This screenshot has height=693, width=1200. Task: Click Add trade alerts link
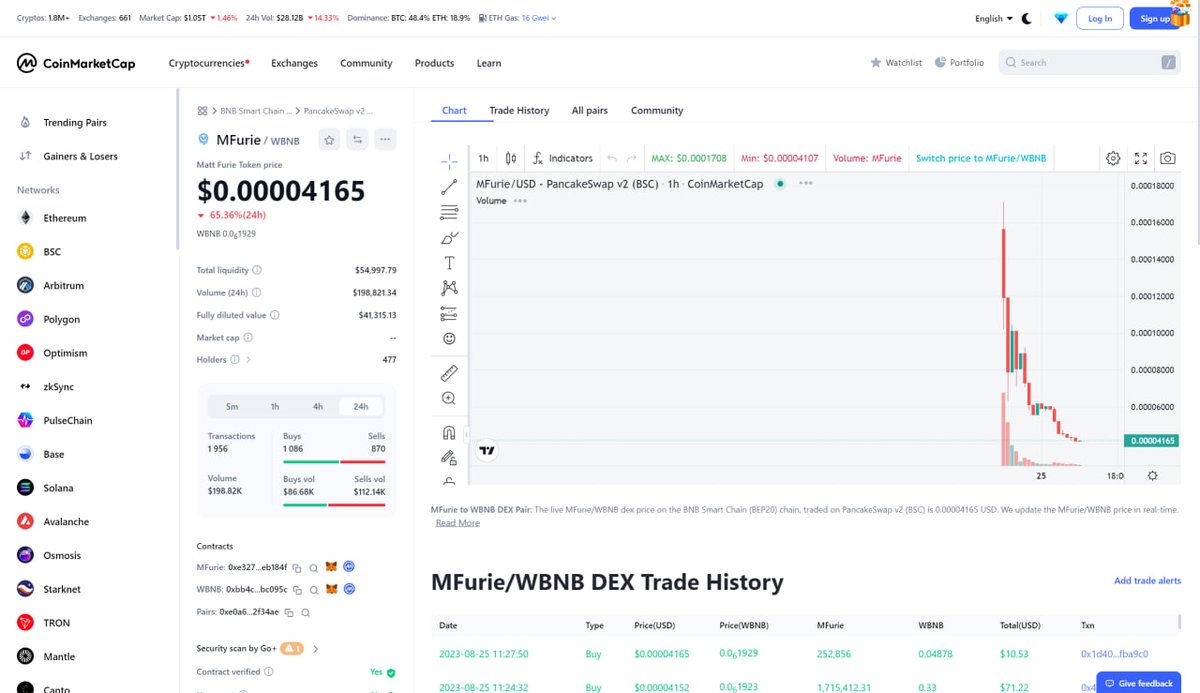1147,581
